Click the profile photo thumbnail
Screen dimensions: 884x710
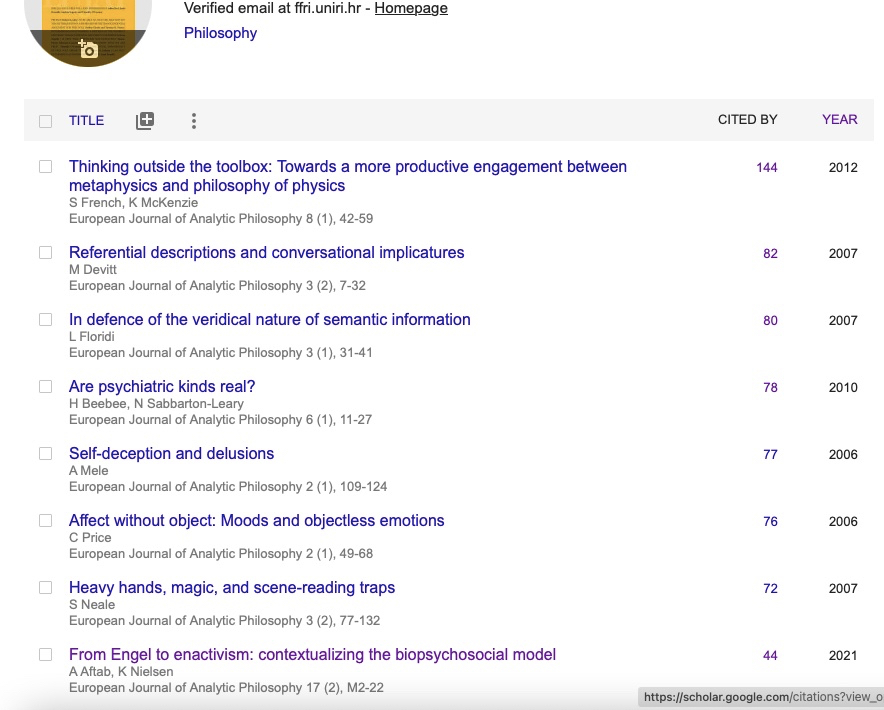88,20
